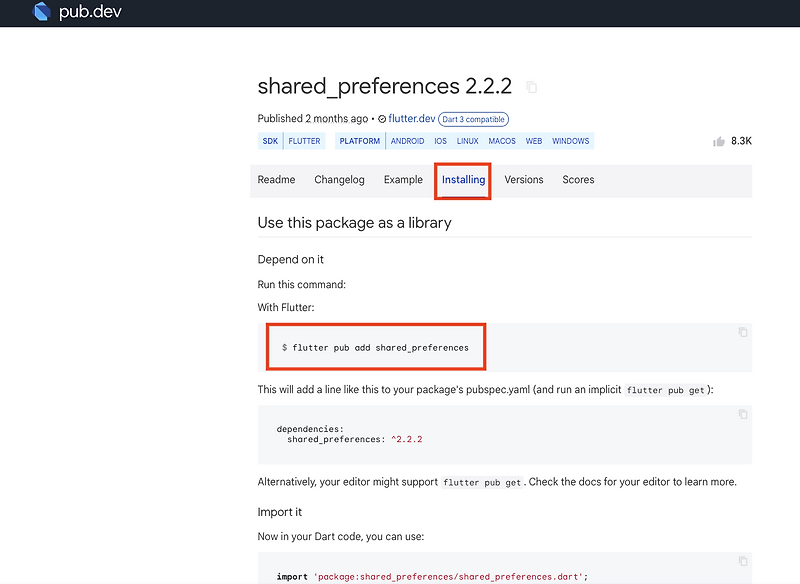View the Example tab
Image resolution: width=800 pixels, height=584 pixels.
pos(403,180)
